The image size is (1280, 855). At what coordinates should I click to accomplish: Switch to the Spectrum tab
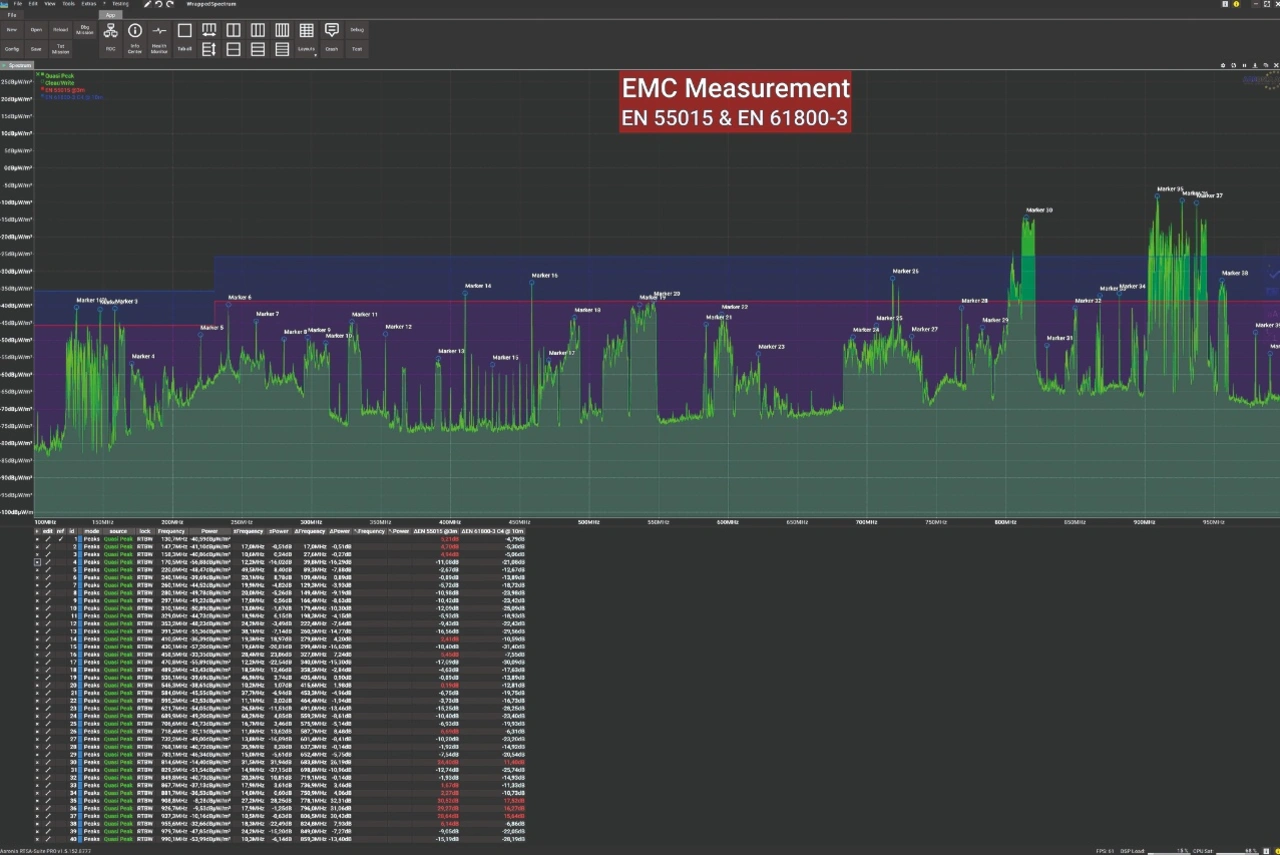[x=20, y=65]
